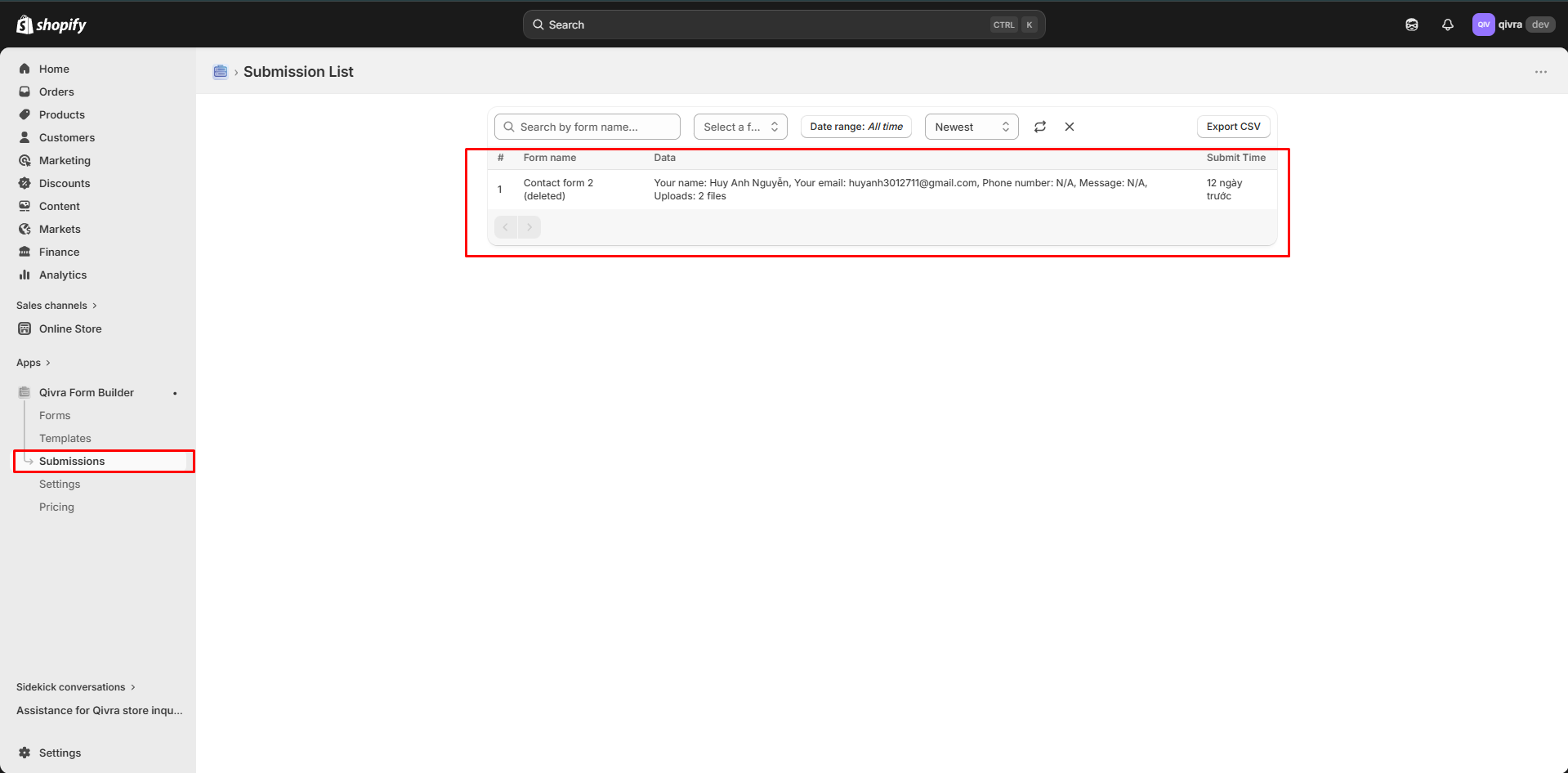This screenshot has height=773, width=1568.
Task: Click the Settings gear icon at the bottom of the sidebar
Action: pos(25,753)
